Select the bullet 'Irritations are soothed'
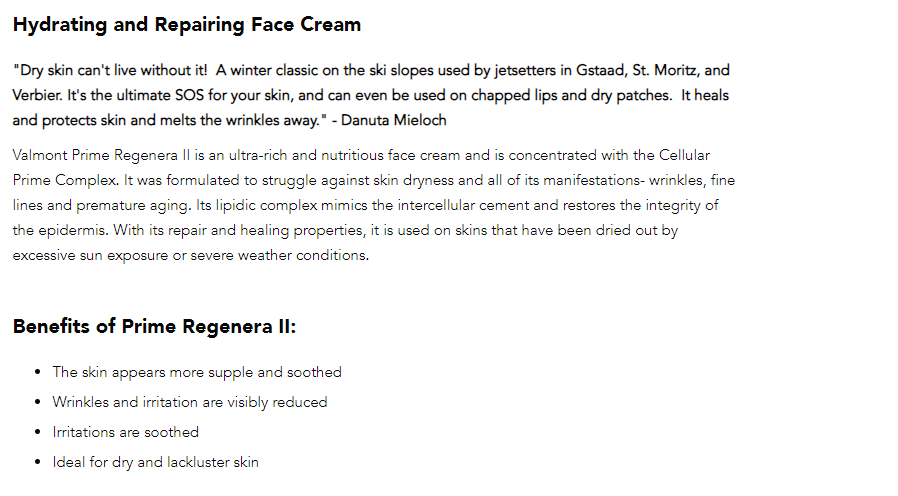The height and width of the screenshot is (496, 898). point(125,432)
